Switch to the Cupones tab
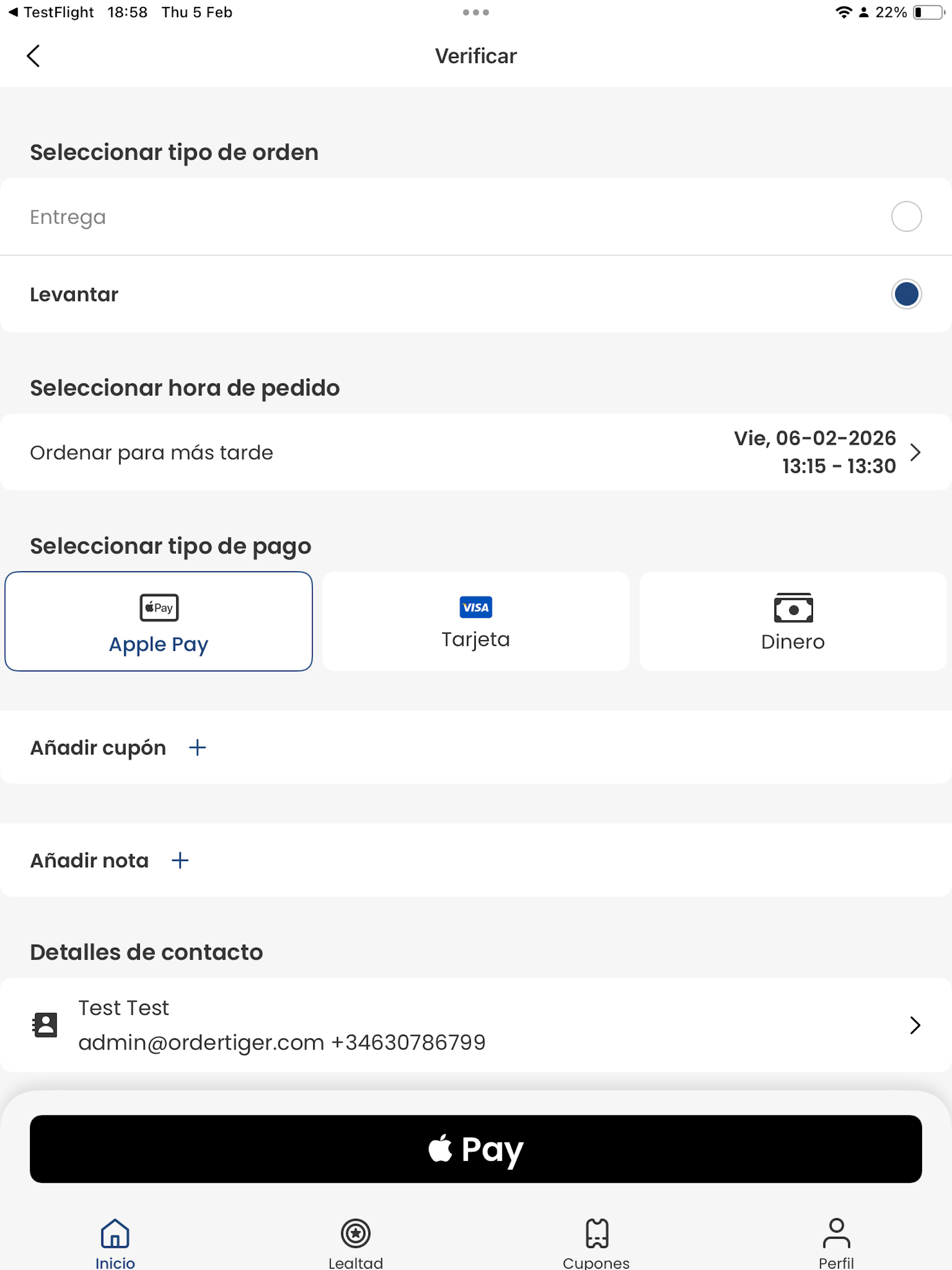Image resolution: width=952 pixels, height=1270 pixels. click(x=596, y=1244)
